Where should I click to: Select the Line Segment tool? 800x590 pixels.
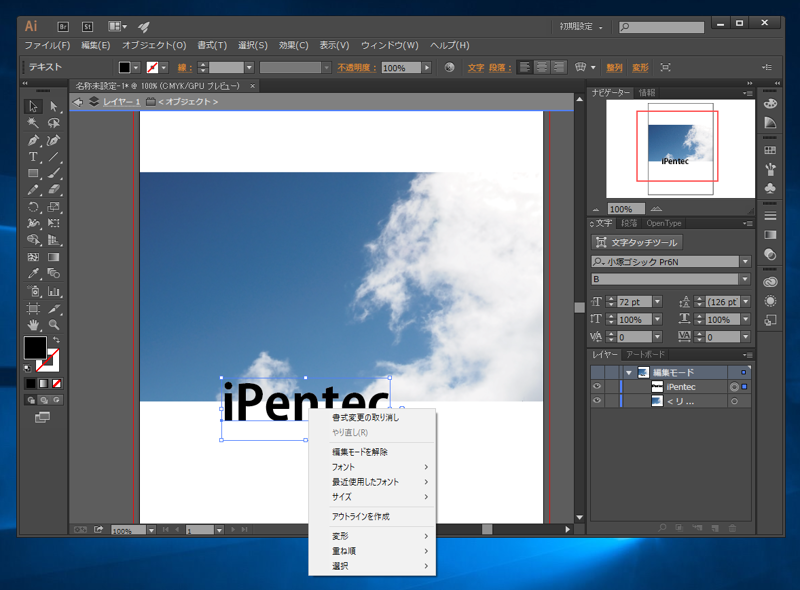[54, 157]
